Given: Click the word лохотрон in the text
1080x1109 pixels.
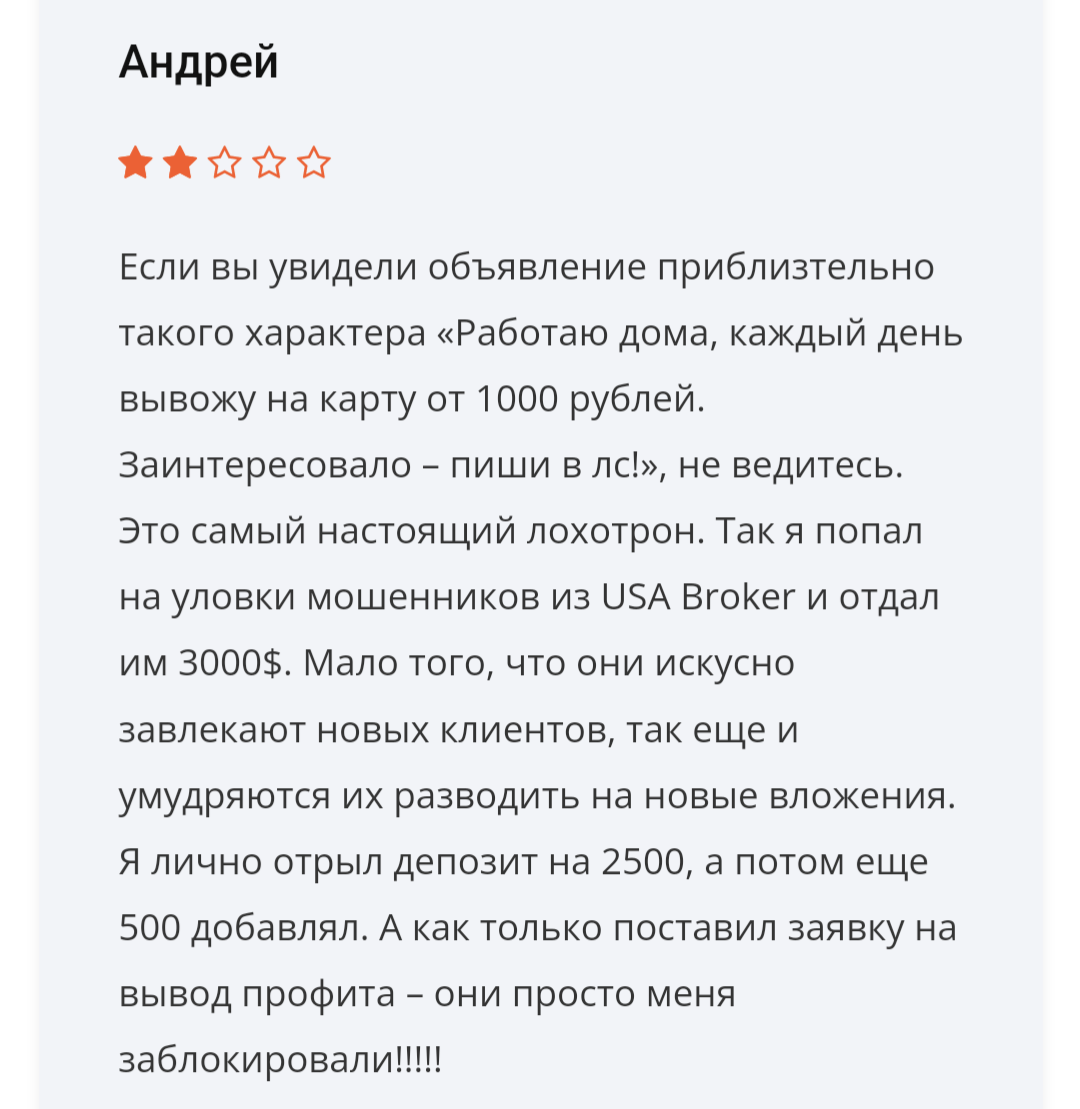Looking at the screenshot, I should (x=615, y=530).
